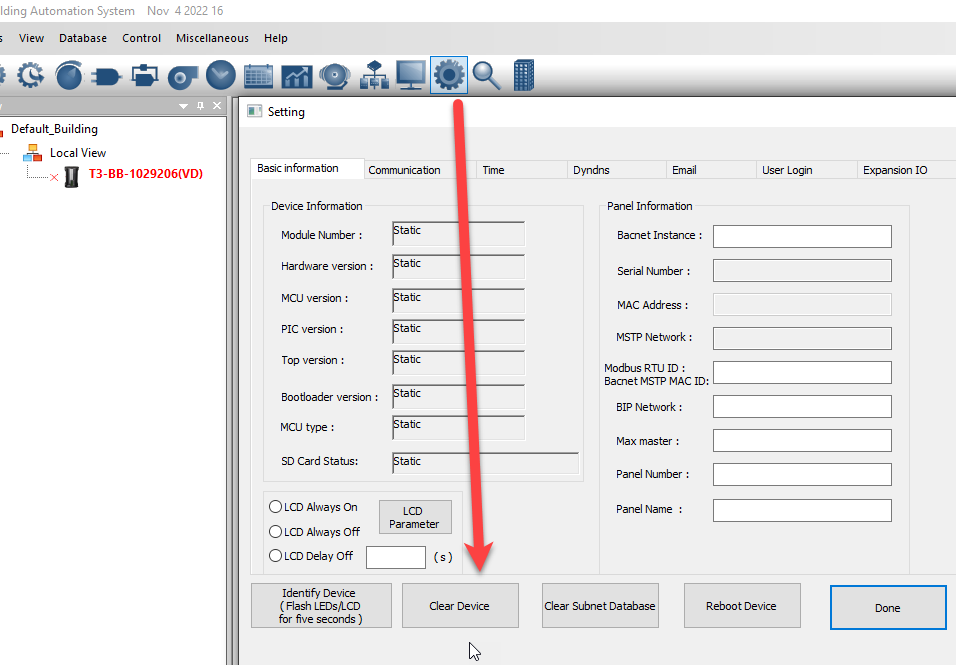Click the network hierarchy toolbar icon
Viewport: 956px width, 665px height.
click(373, 75)
